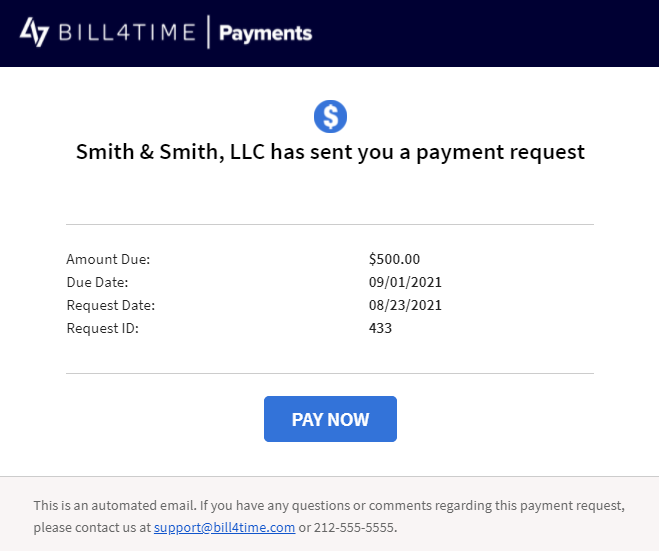Select the Request ID label
Screen dimensions: 659x551
tap(103, 328)
